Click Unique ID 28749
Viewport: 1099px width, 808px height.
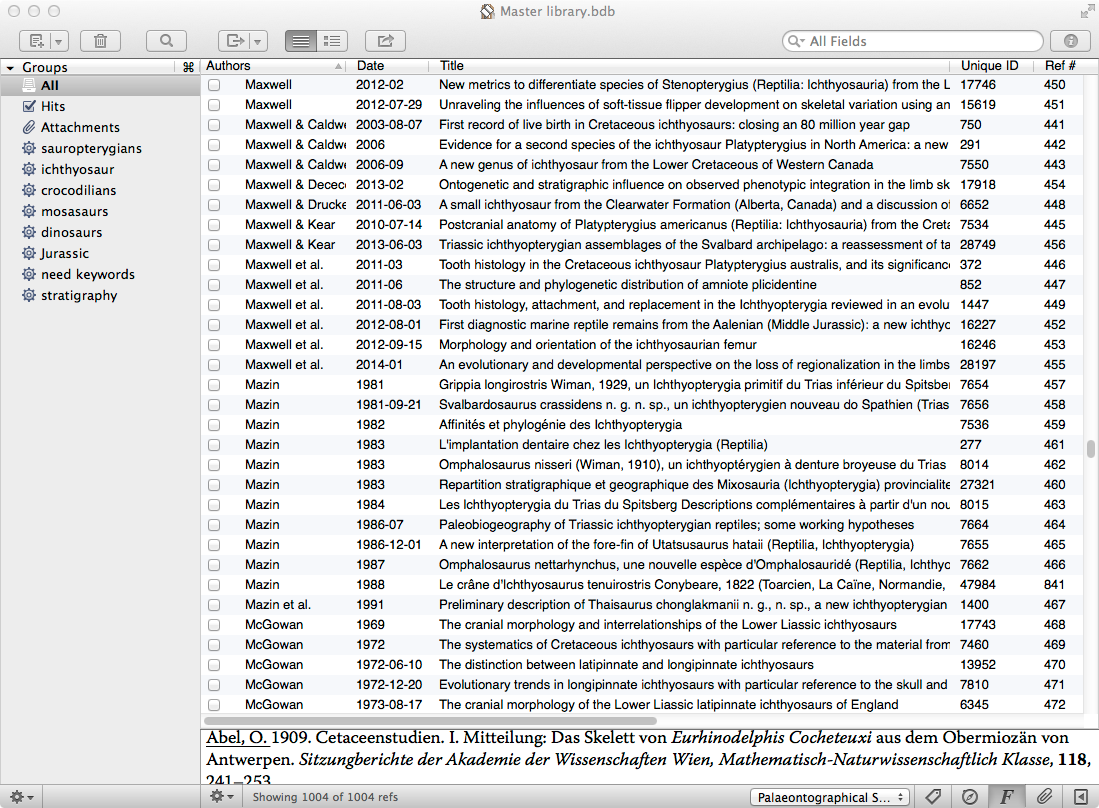977,245
